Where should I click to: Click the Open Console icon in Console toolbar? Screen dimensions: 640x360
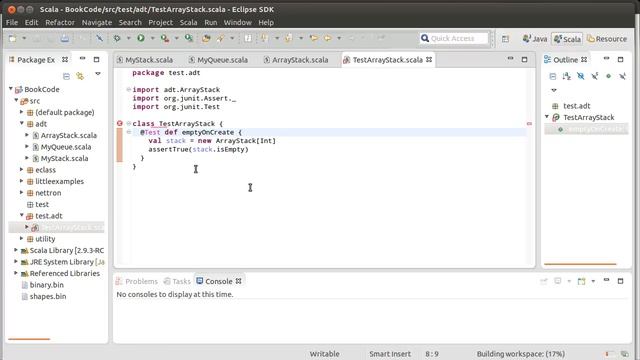click(582, 281)
